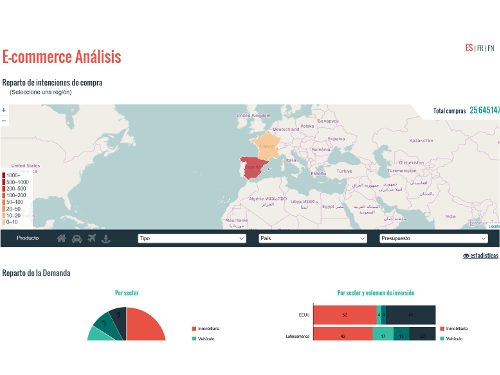Click the 0-10 legend color swatch
The height and width of the screenshot is (375, 500).
(4, 222)
